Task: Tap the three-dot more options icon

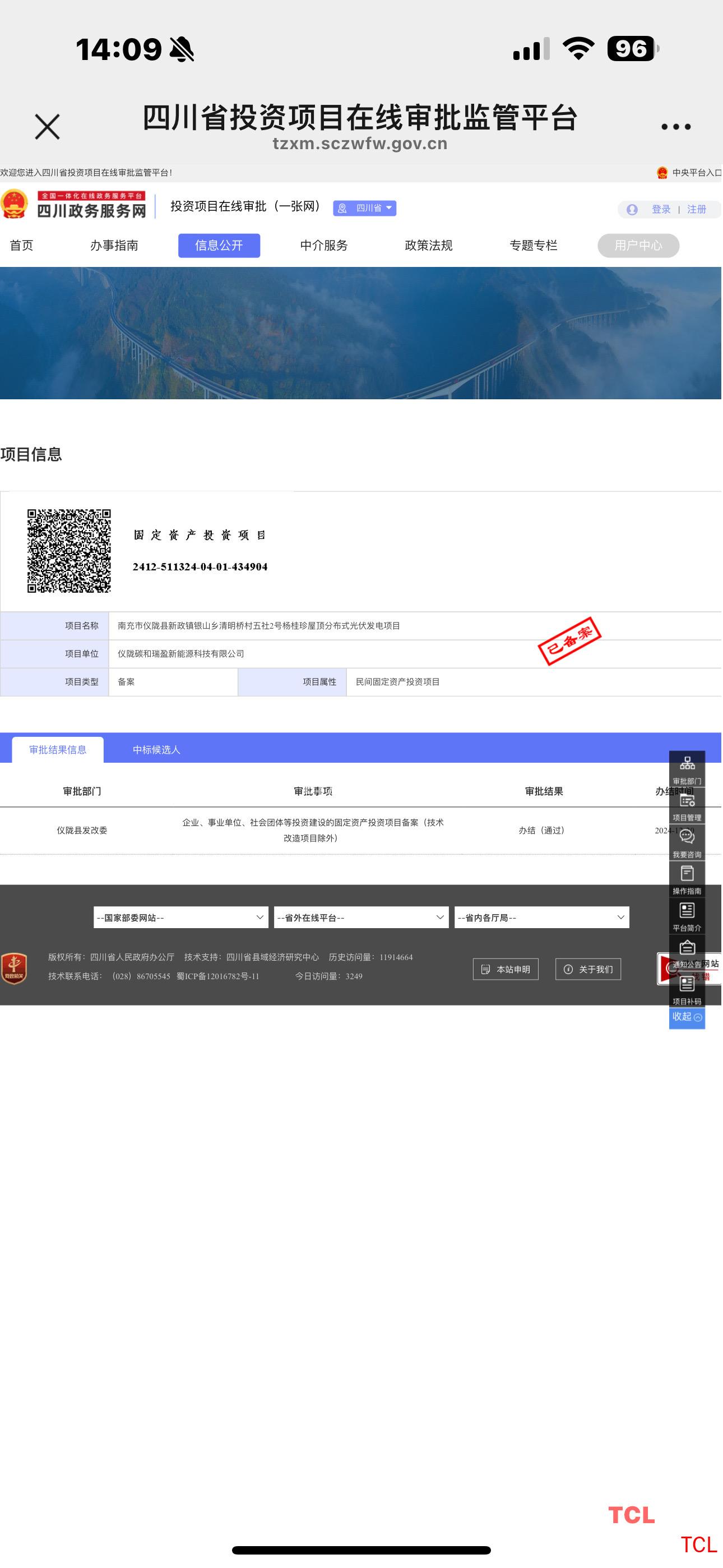Action: (675, 127)
